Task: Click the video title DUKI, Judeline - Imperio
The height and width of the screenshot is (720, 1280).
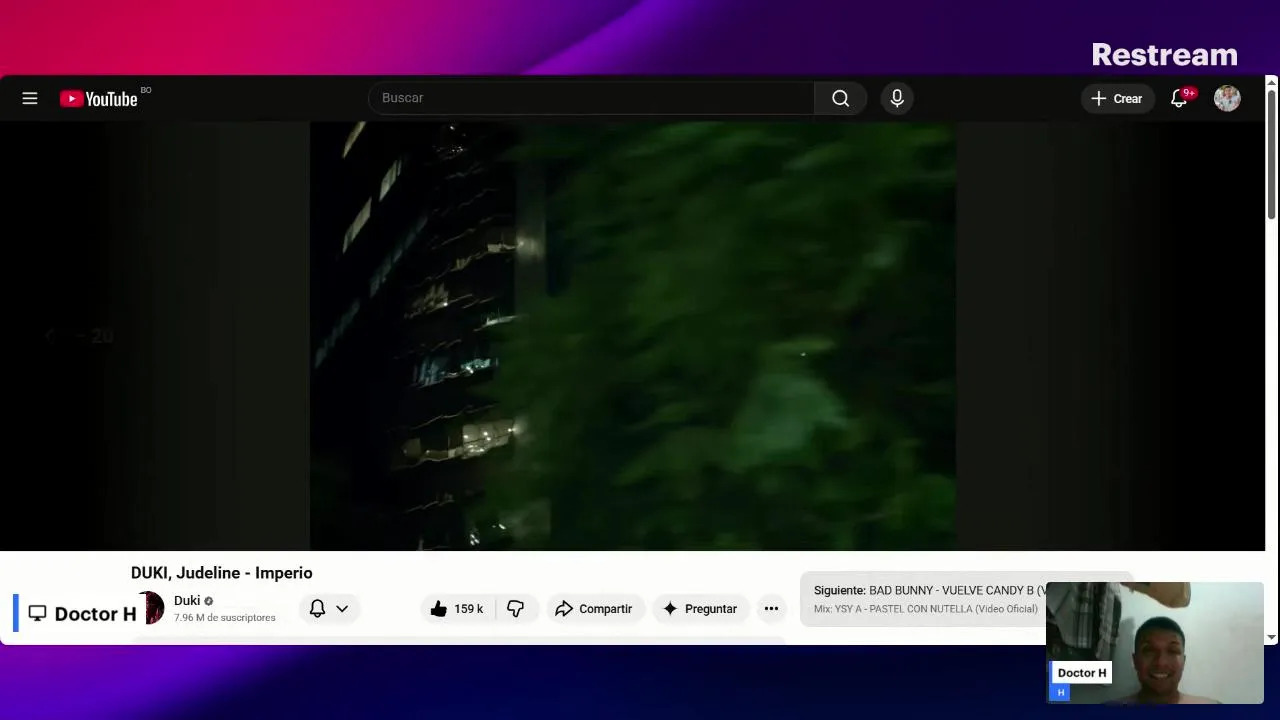Action: point(222,573)
